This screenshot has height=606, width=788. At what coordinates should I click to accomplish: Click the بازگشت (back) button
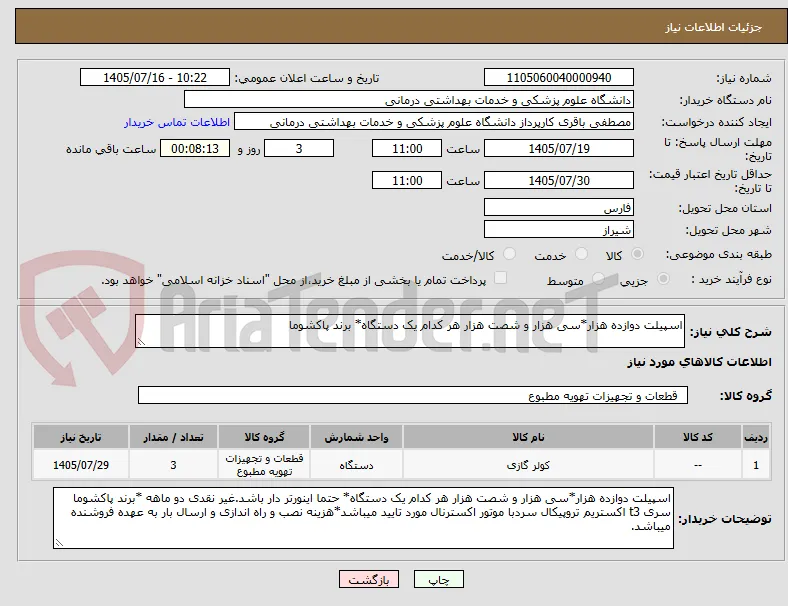[369, 579]
